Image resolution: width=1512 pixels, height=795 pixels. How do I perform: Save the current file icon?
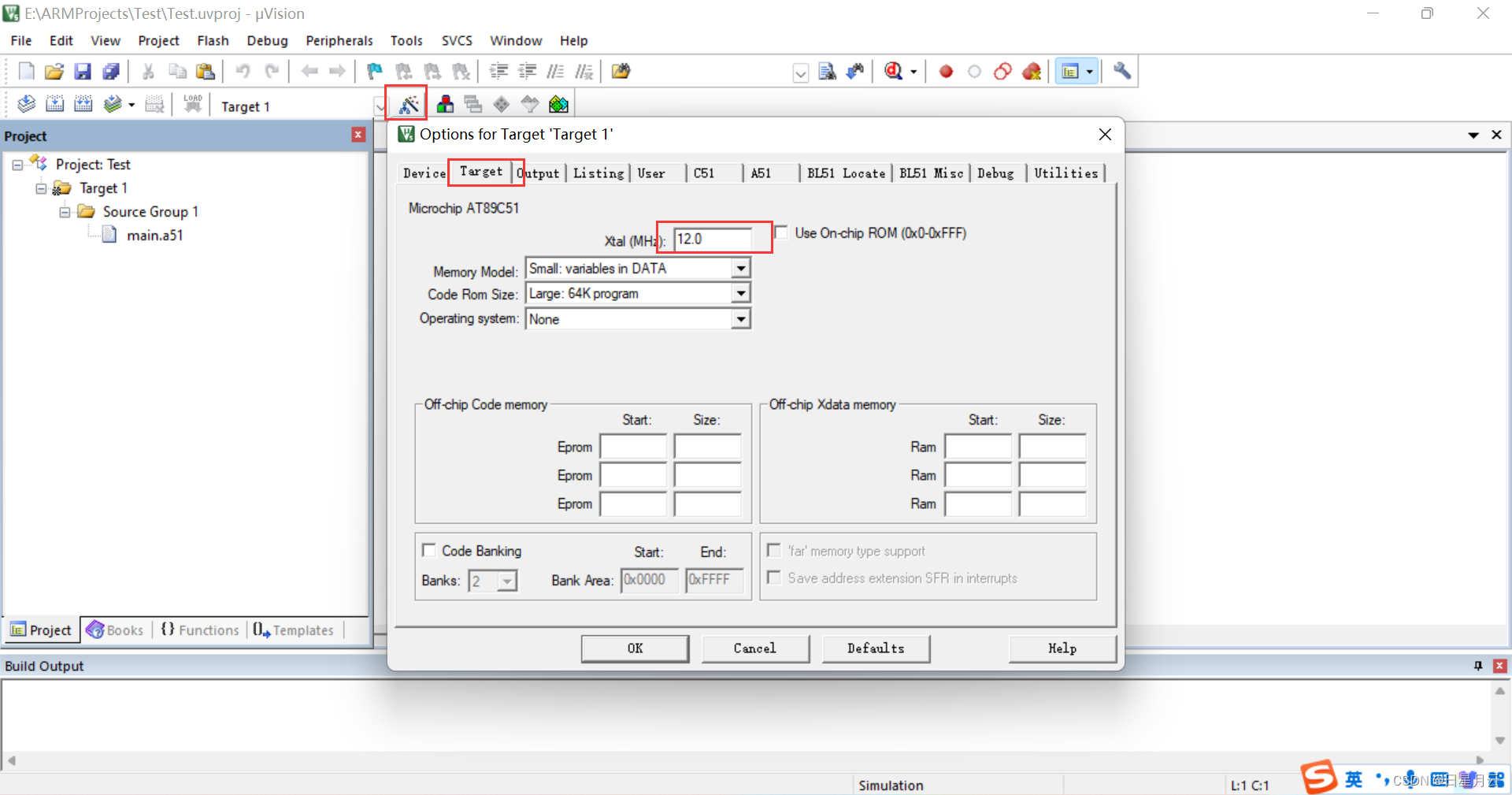(83, 72)
